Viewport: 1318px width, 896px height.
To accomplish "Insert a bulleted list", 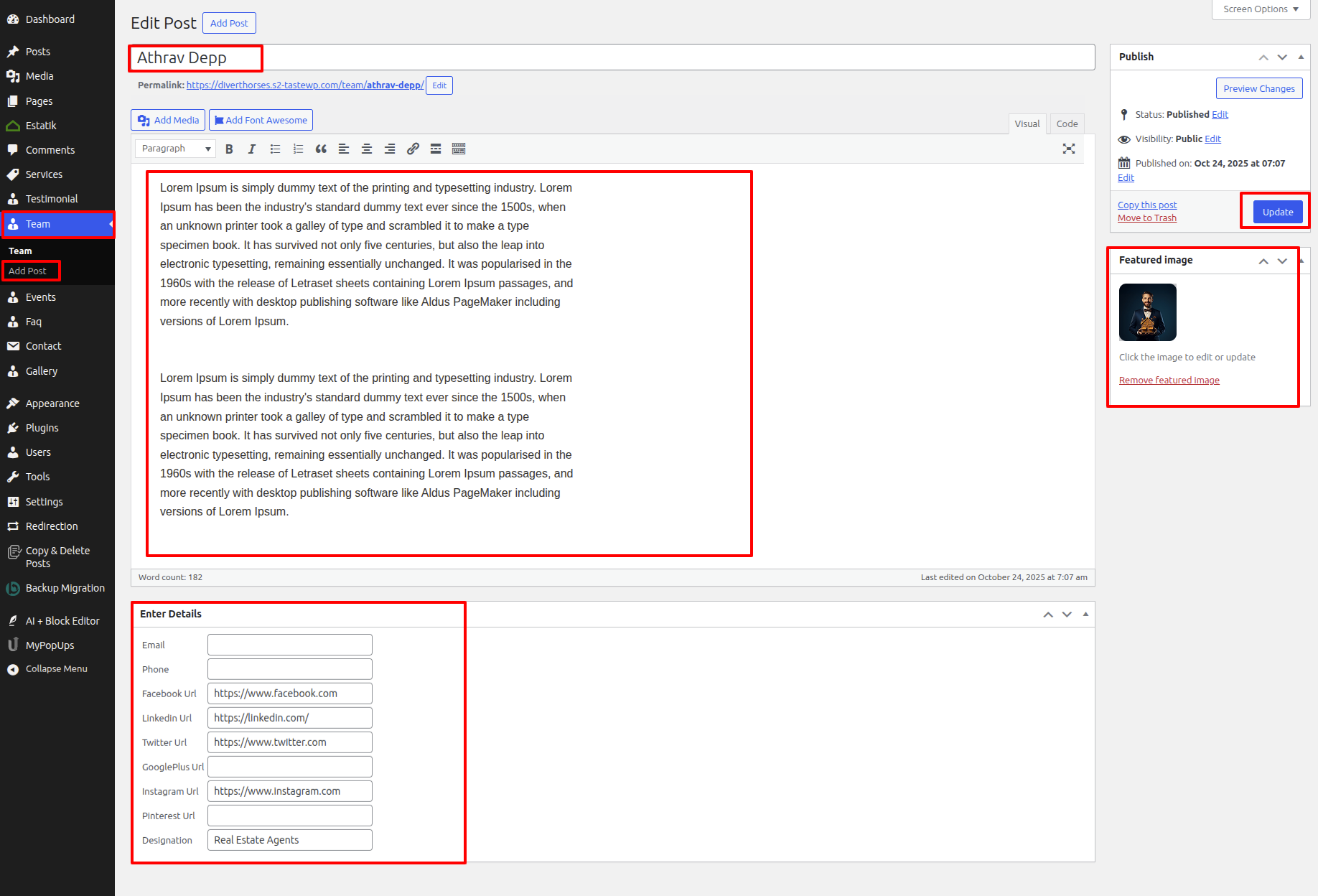I will click(x=275, y=149).
